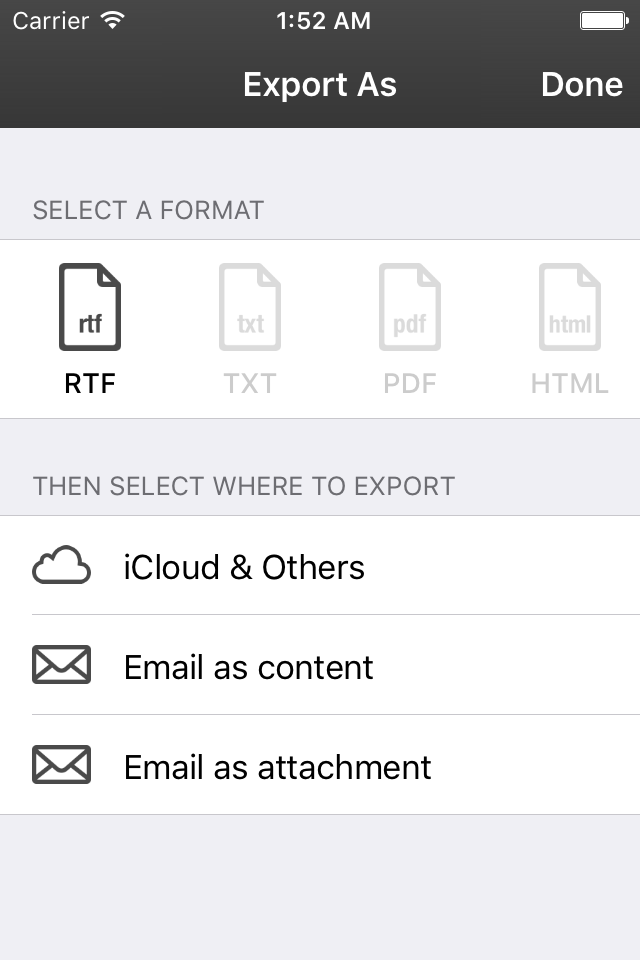
Task: Tap the Done button
Action: pyautogui.click(x=582, y=85)
